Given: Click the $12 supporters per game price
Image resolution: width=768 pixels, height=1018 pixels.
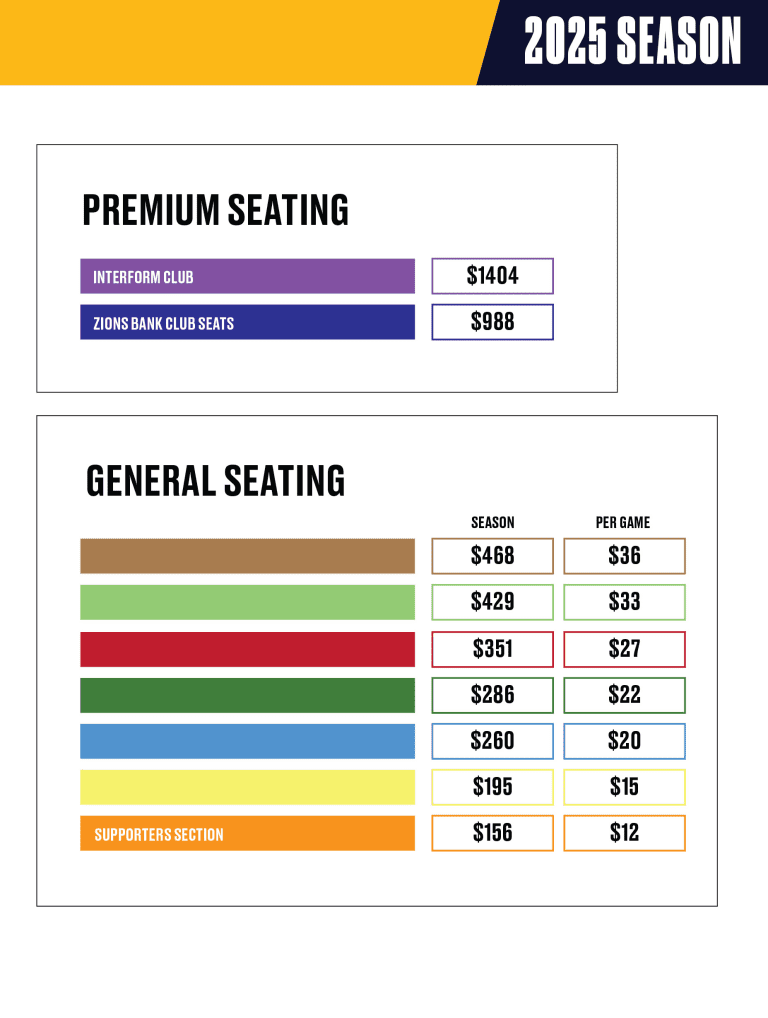Looking at the screenshot, I should [625, 833].
